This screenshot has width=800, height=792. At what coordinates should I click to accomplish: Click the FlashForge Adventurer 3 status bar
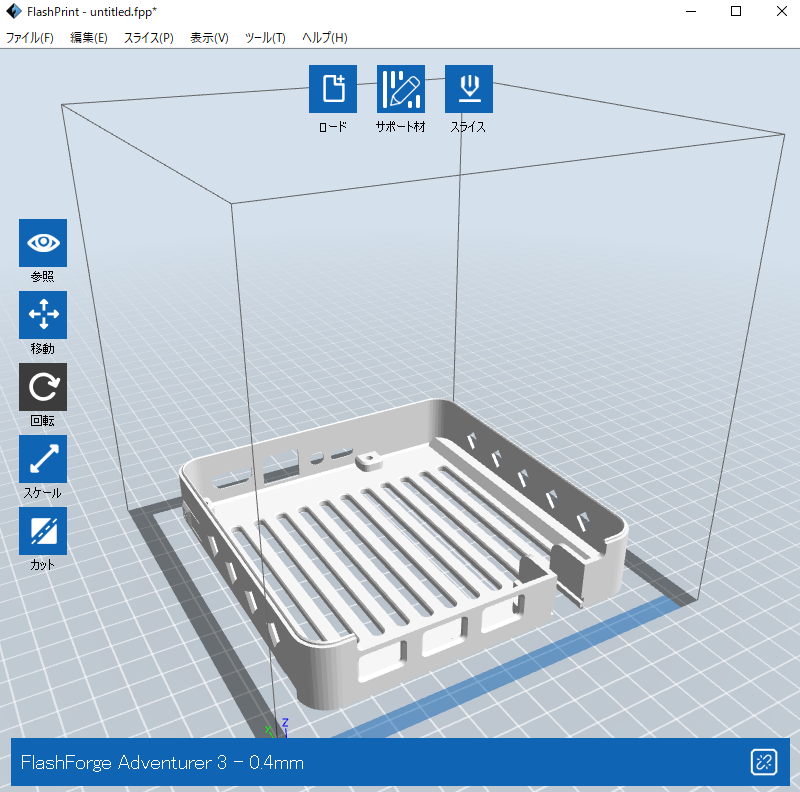380,763
